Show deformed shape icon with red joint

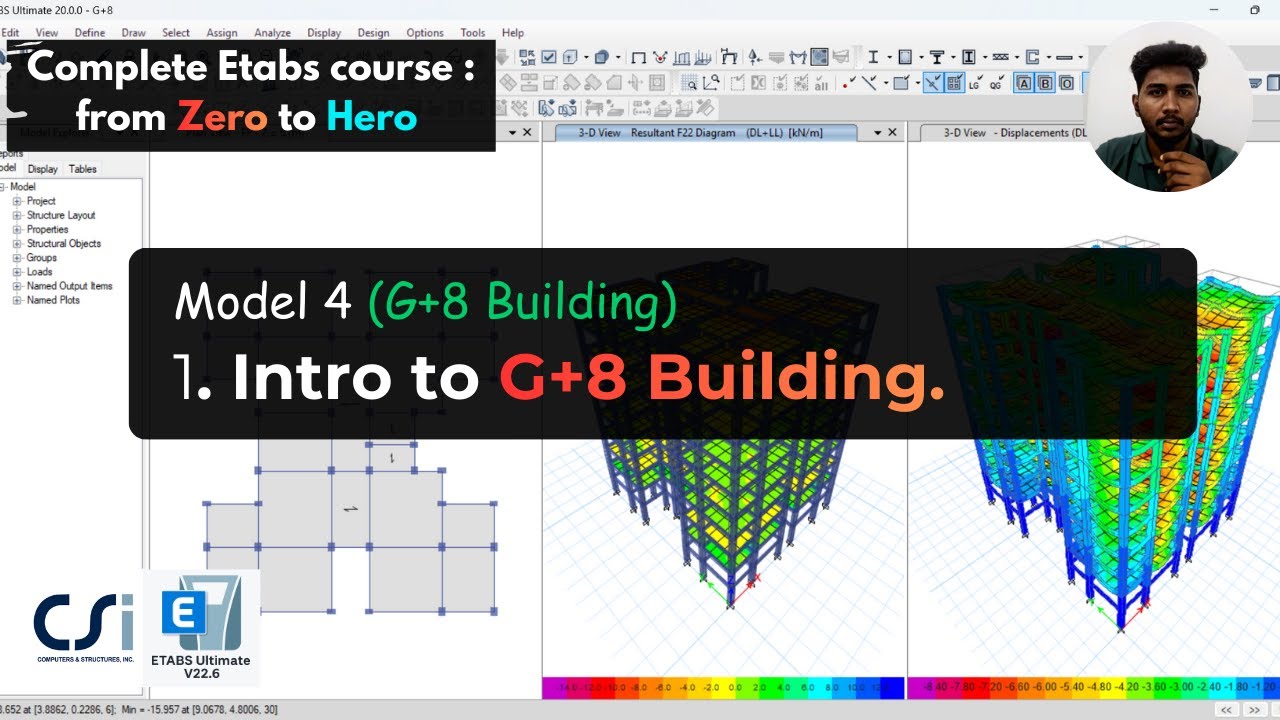pyautogui.click(x=660, y=57)
